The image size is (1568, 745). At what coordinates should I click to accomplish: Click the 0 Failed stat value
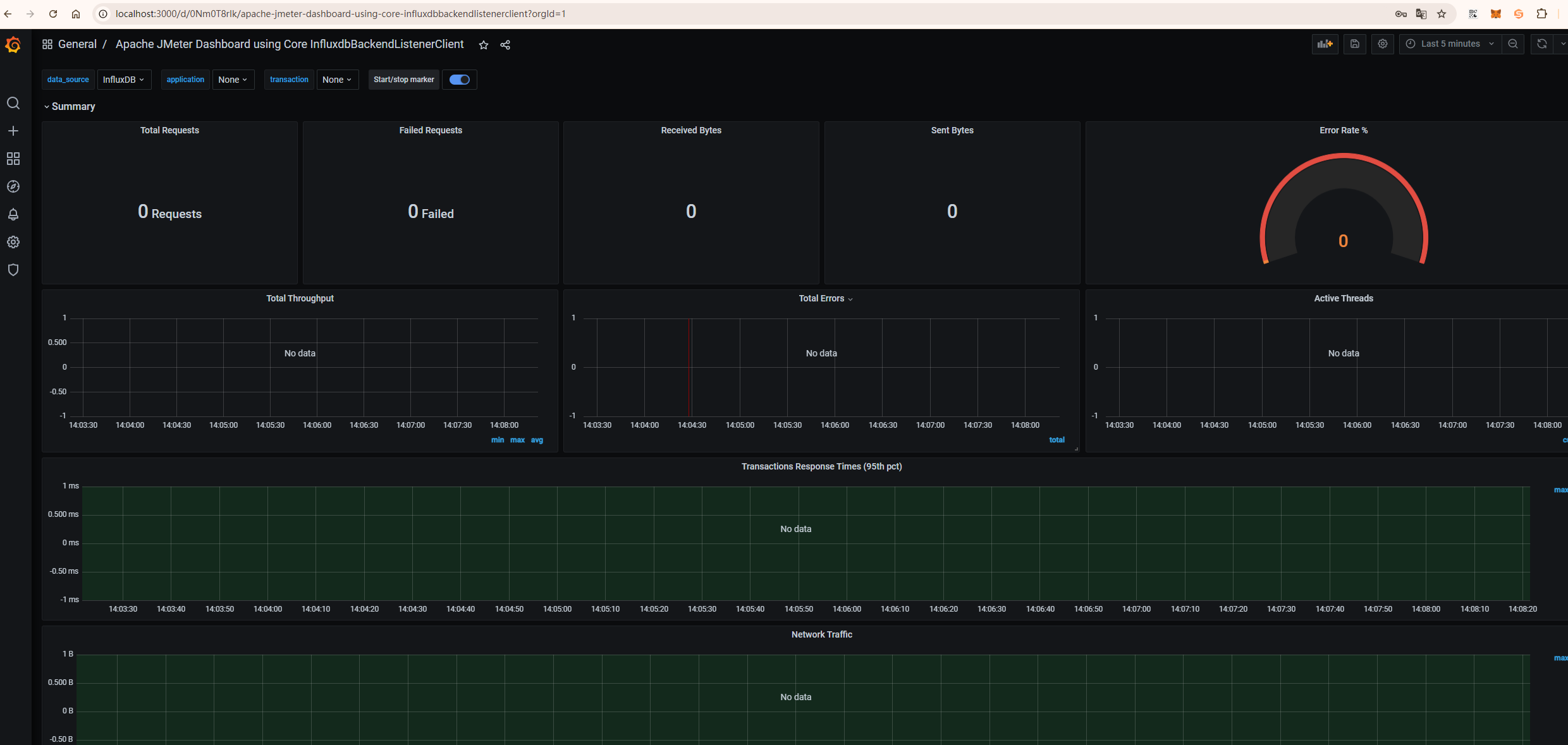[x=431, y=212]
